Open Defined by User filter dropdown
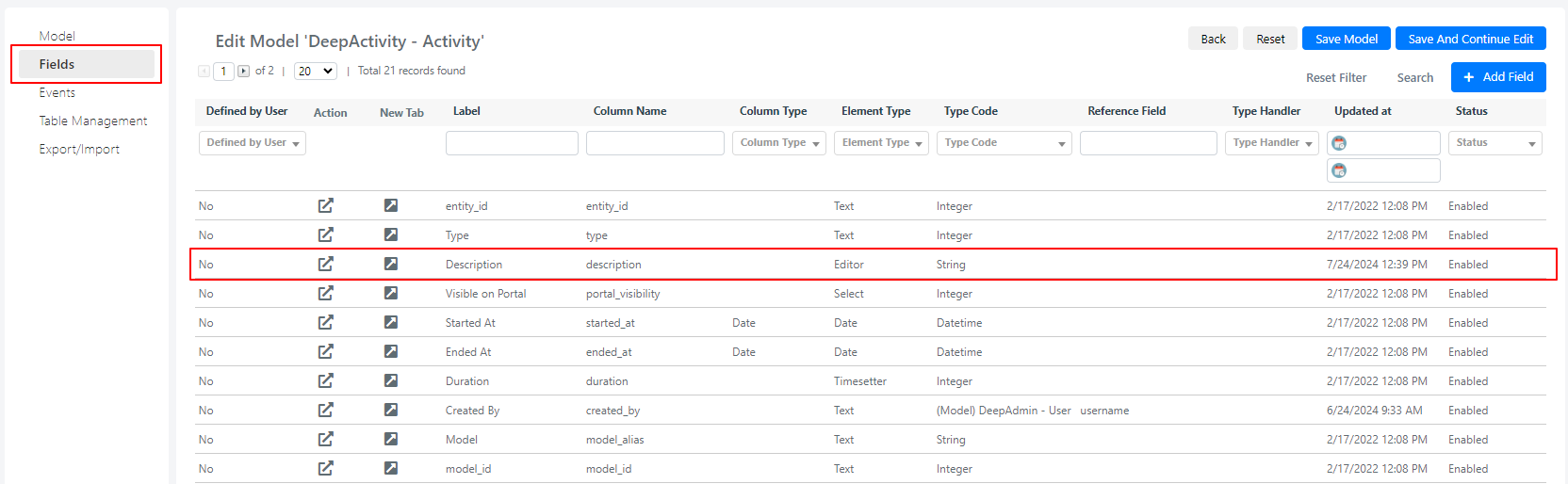Screen dimensions: 1568x484 [x=253, y=143]
